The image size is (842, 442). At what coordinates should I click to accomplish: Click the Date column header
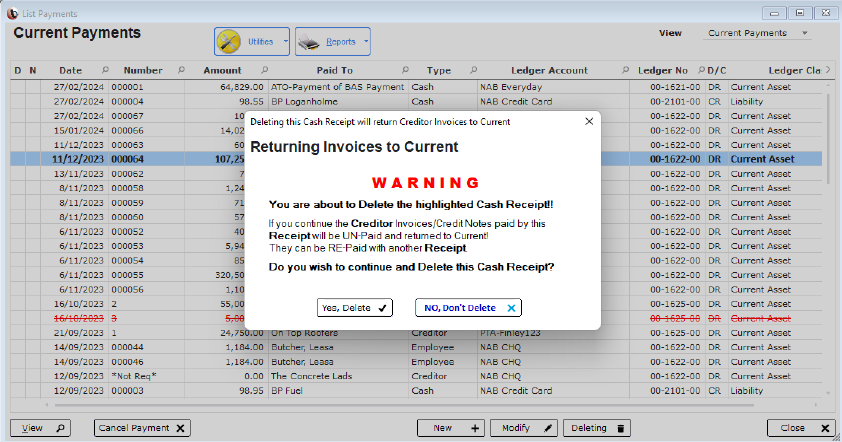[71, 70]
